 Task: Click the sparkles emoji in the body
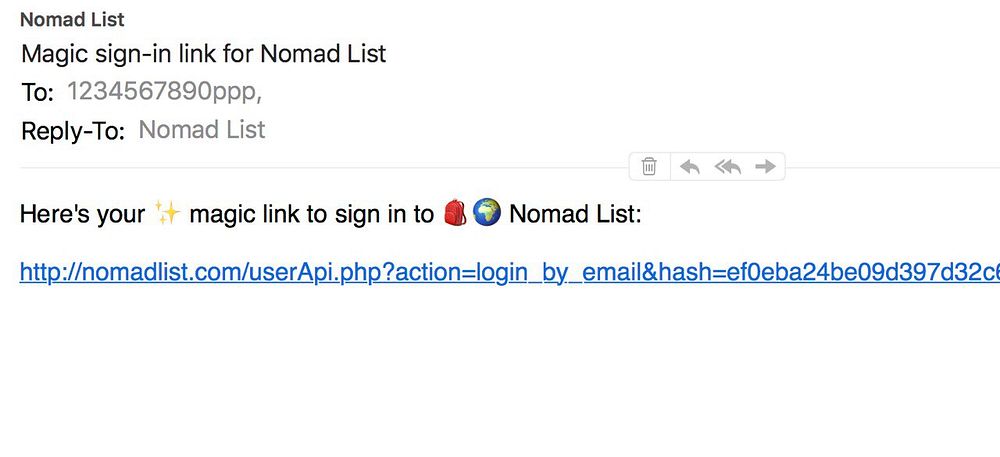pos(166,213)
